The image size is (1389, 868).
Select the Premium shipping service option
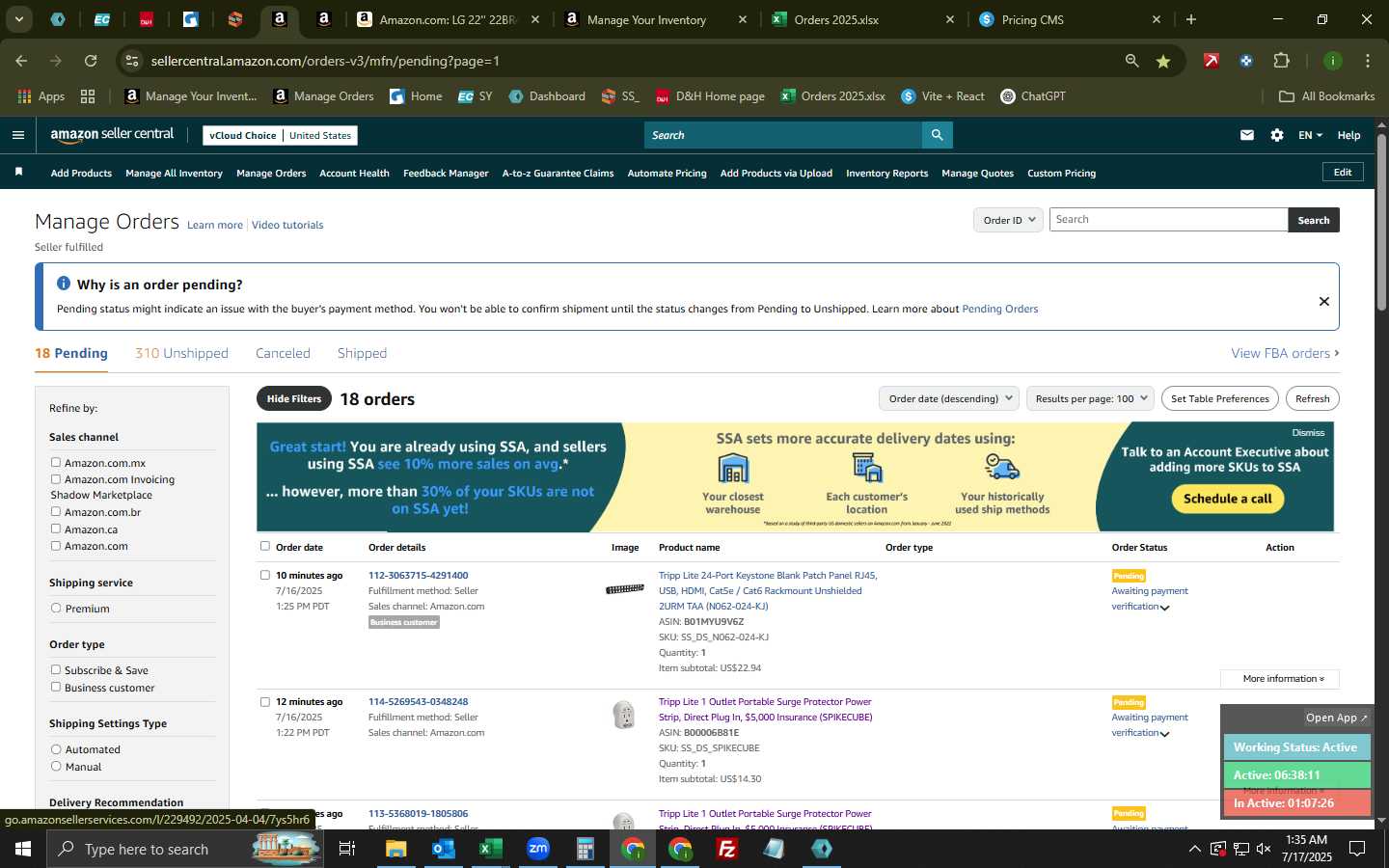(56, 608)
